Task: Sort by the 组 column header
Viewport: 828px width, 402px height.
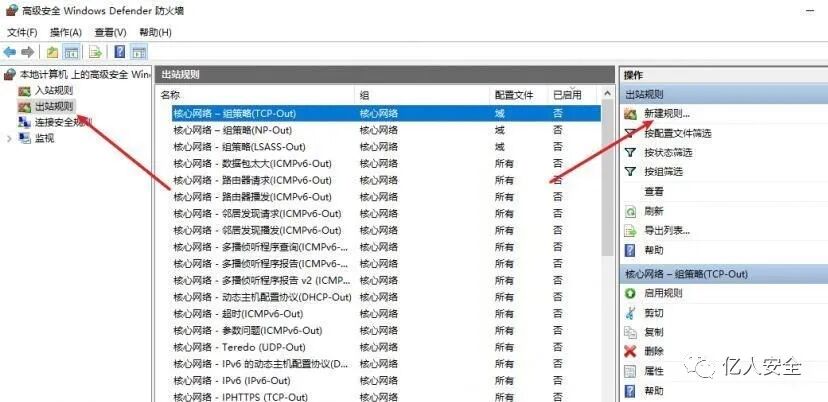Action: click(422, 95)
